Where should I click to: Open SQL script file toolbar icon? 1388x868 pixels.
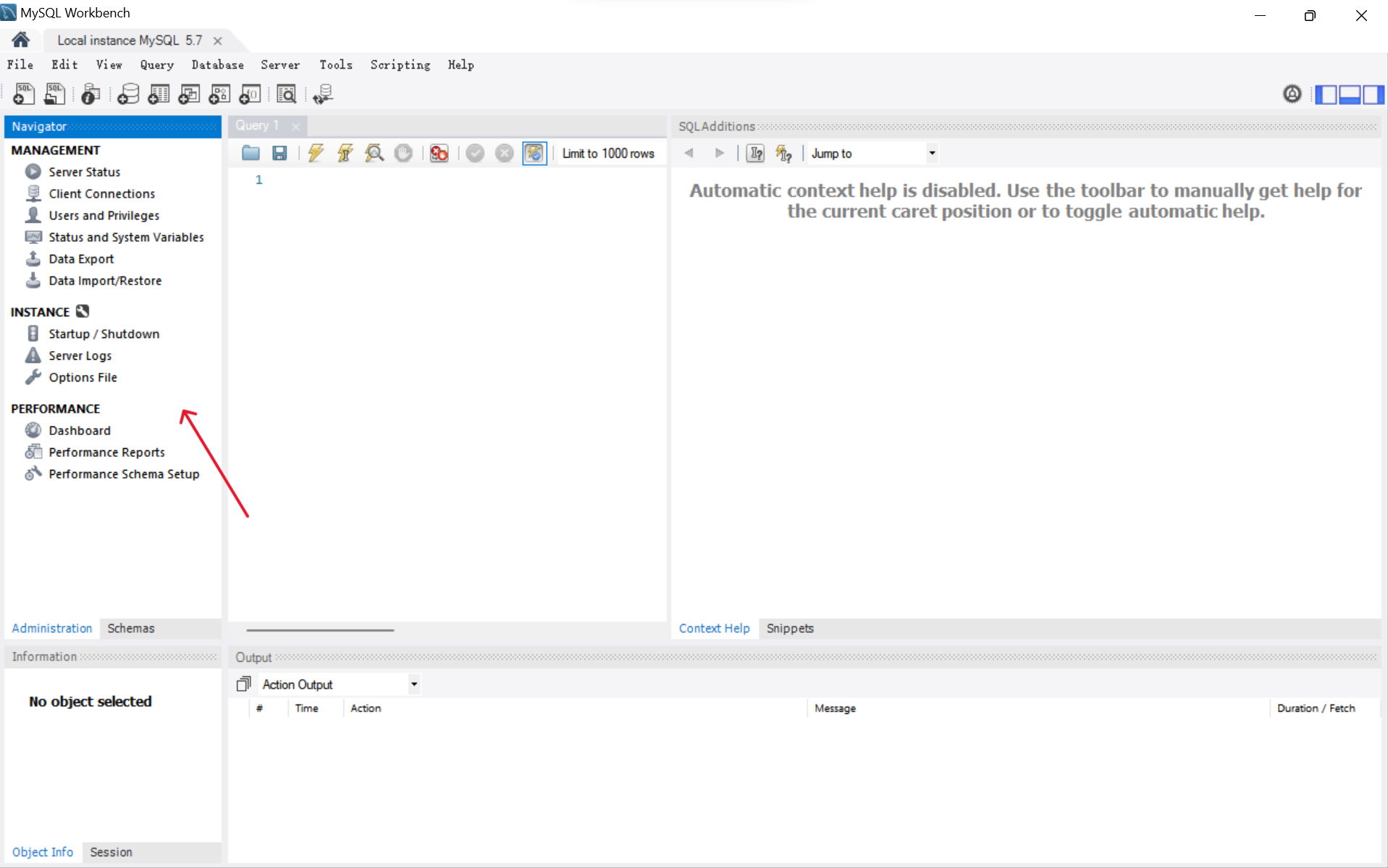(54, 94)
